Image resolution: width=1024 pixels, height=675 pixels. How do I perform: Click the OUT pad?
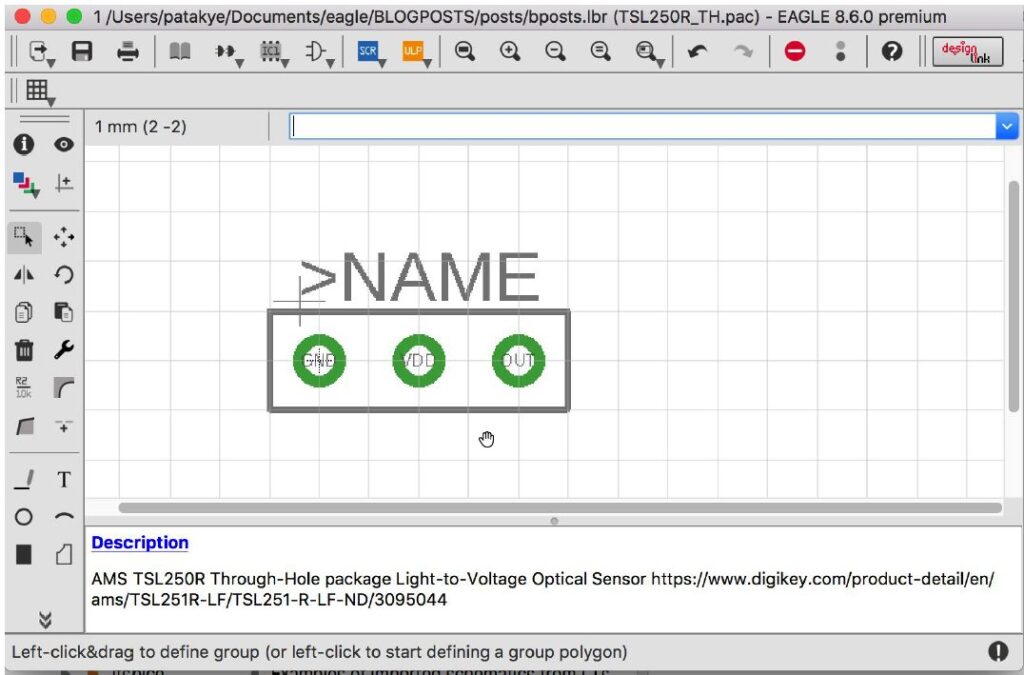click(x=518, y=360)
